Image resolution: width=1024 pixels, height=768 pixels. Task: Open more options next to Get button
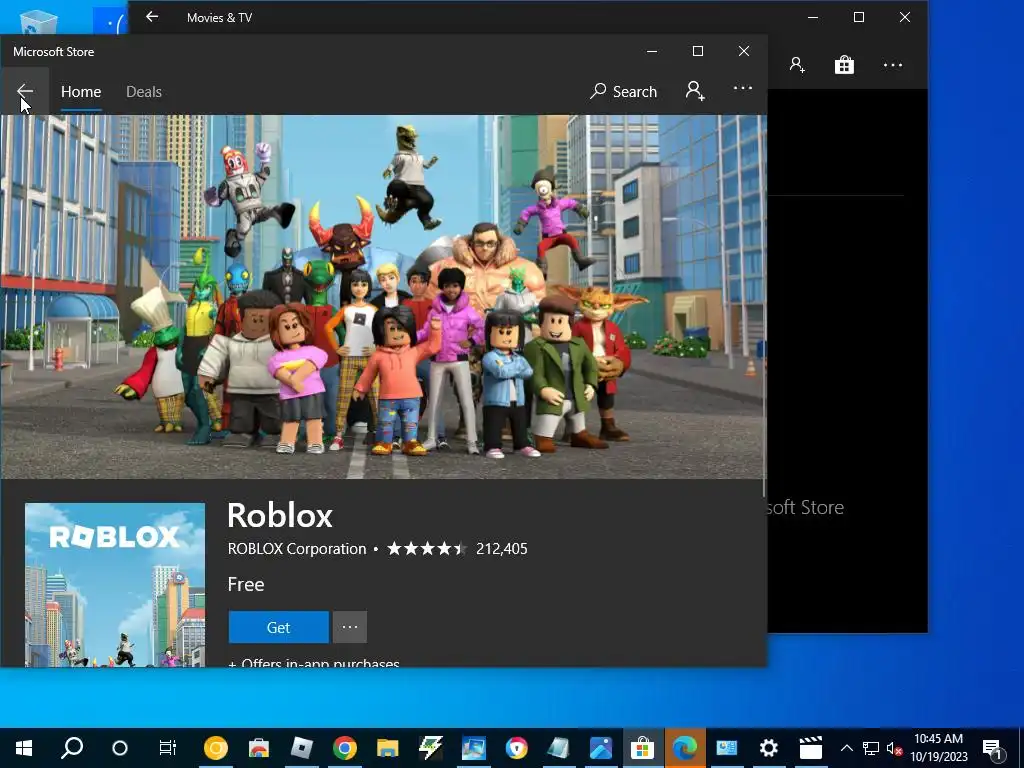click(350, 627)
